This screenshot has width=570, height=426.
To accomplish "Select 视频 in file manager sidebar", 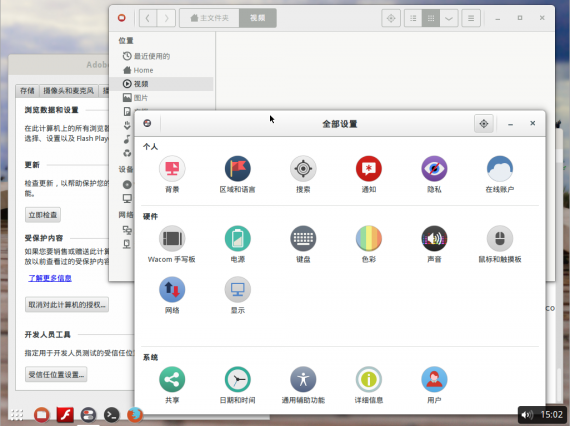I will tap(161, 84).
